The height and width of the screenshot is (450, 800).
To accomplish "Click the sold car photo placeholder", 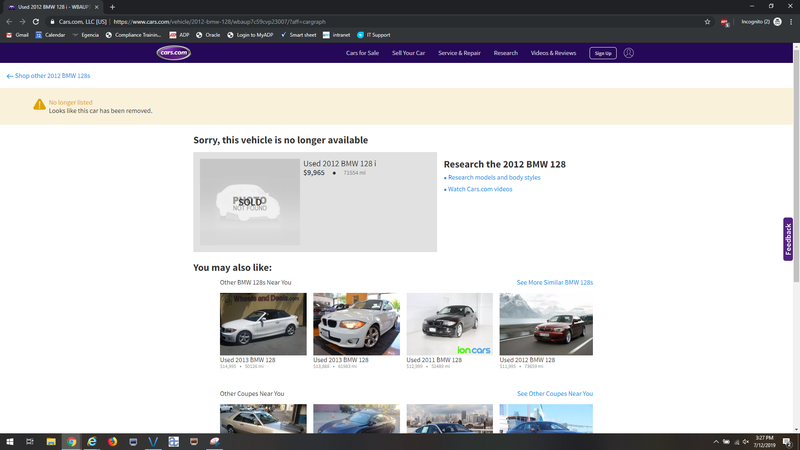I will 250,202.
